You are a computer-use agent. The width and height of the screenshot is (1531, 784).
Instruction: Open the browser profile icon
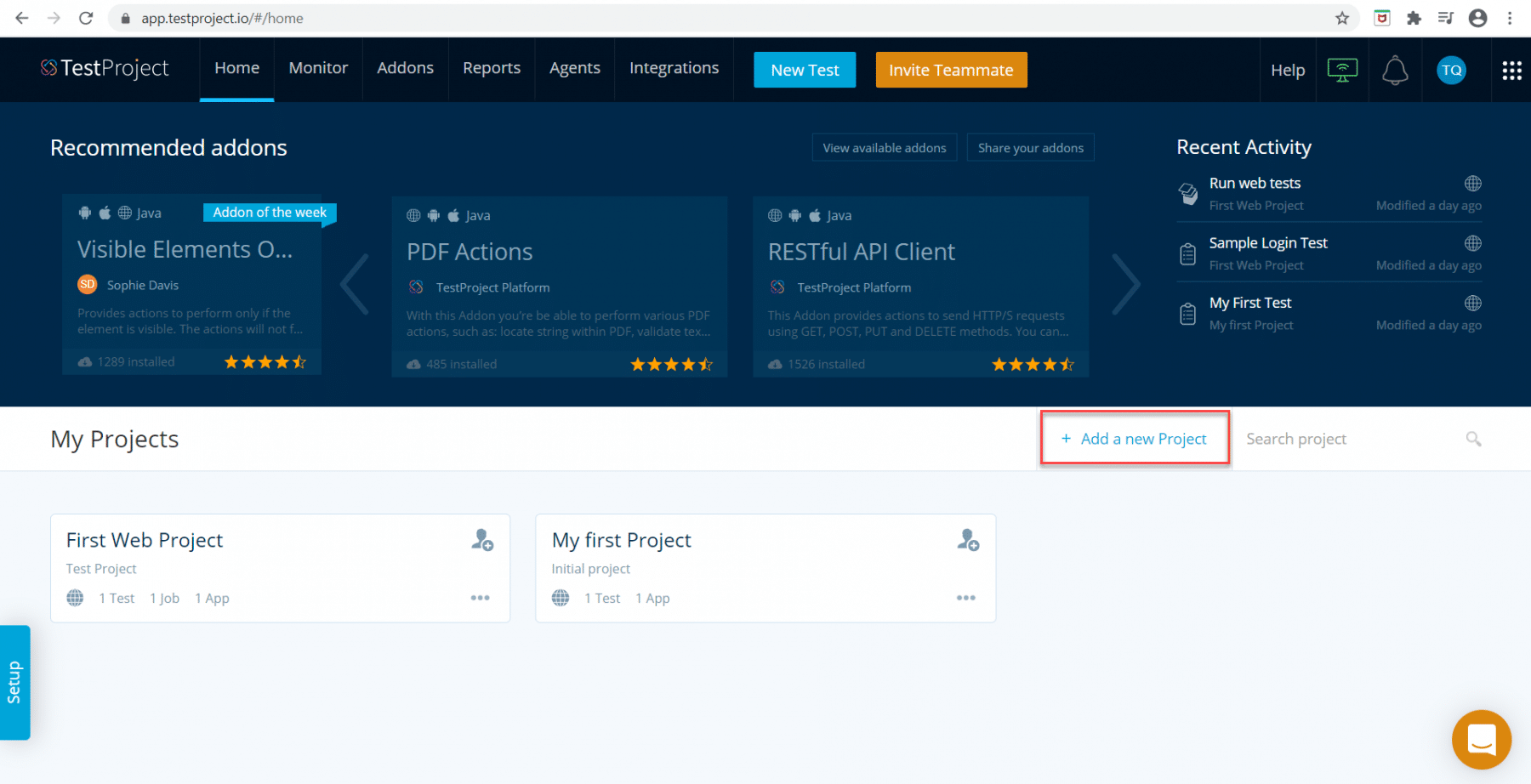pyautogui.click(x=1478, y=18)
